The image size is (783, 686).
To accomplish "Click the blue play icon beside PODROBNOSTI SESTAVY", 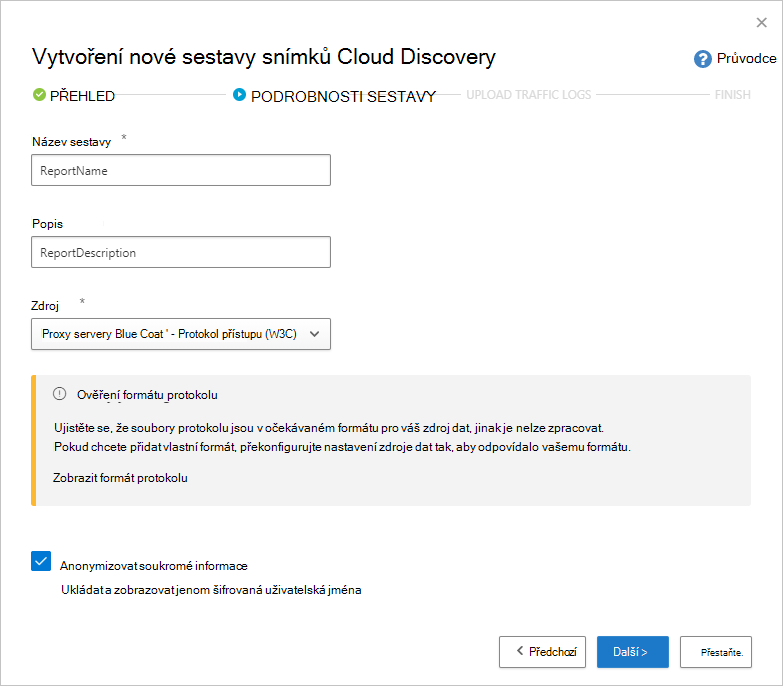I will tap(239, 94).
